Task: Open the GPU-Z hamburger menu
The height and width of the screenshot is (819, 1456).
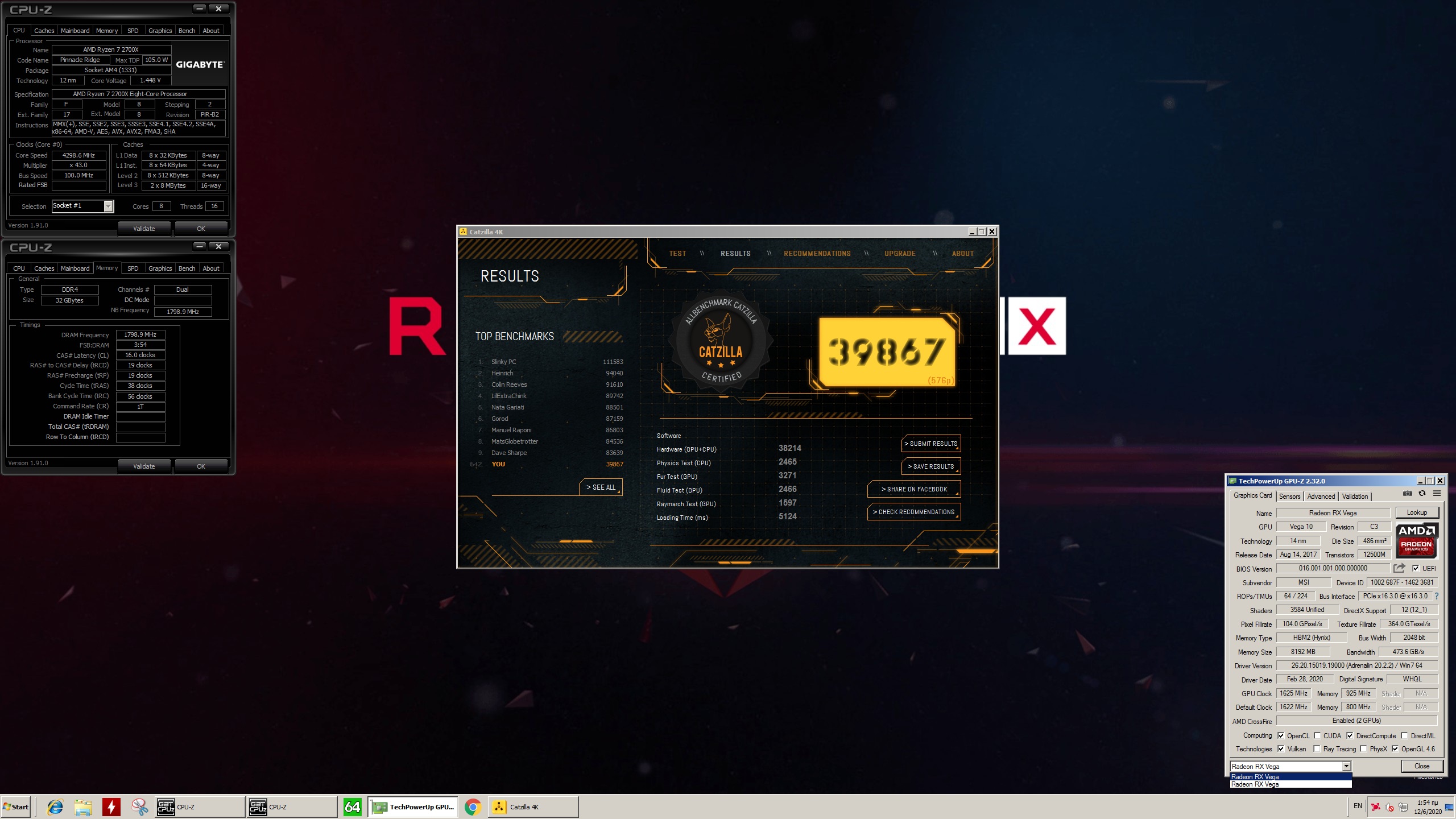Action: pos(1437,493)
